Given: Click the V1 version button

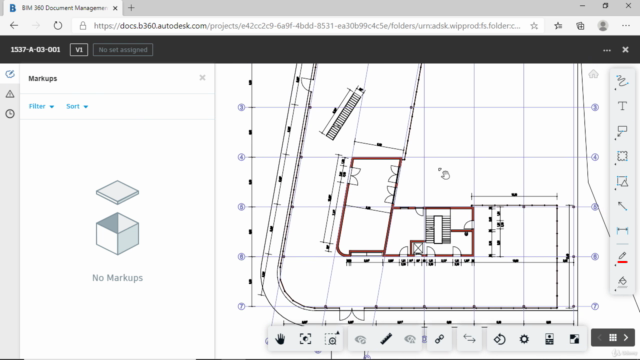Looking at the screenshot, I should [79, 50].
